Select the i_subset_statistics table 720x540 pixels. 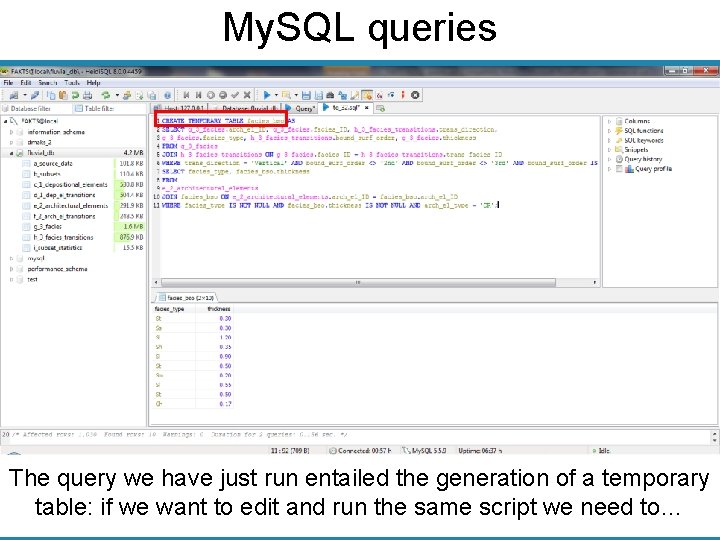[x=57, y=248]
